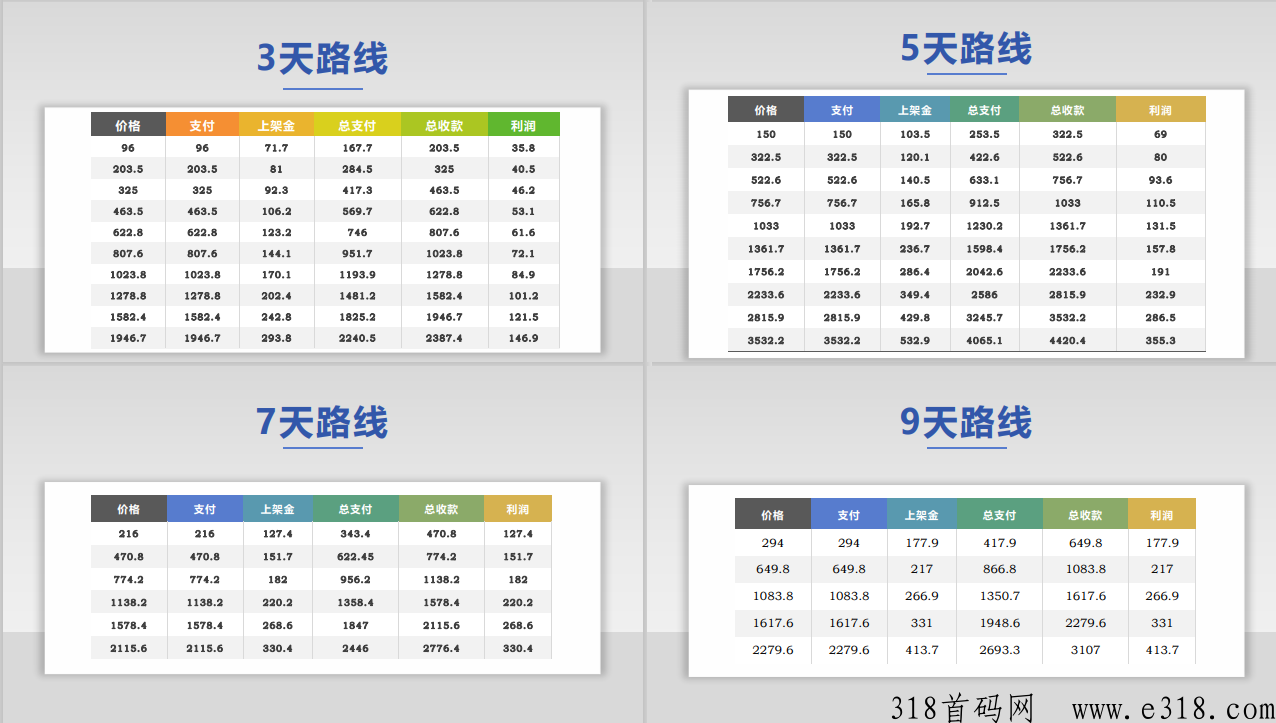
Task: Click cell value 912.5
Action: pos(984,203)
